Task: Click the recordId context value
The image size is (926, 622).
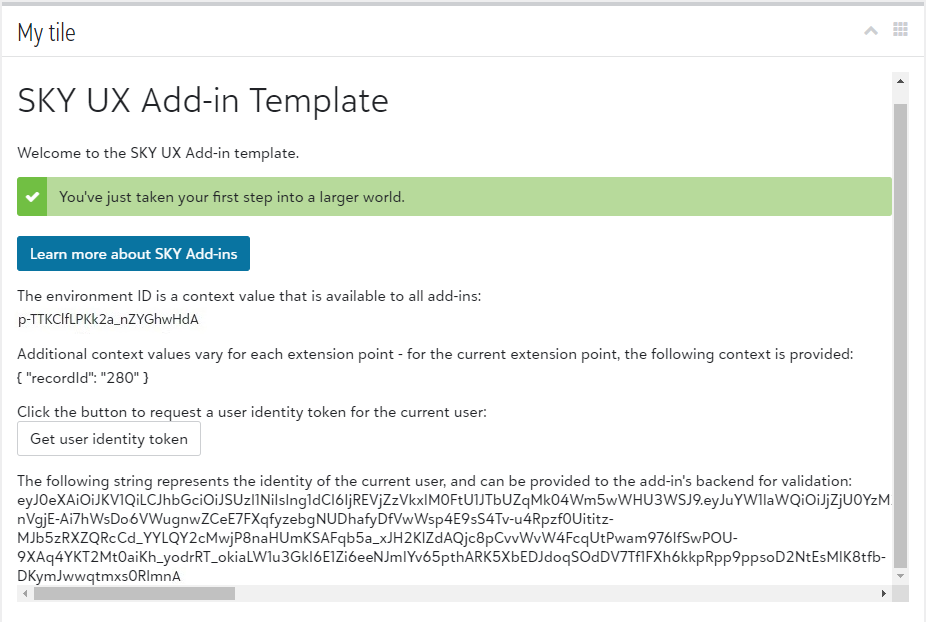Action: [x=83, y=377]
